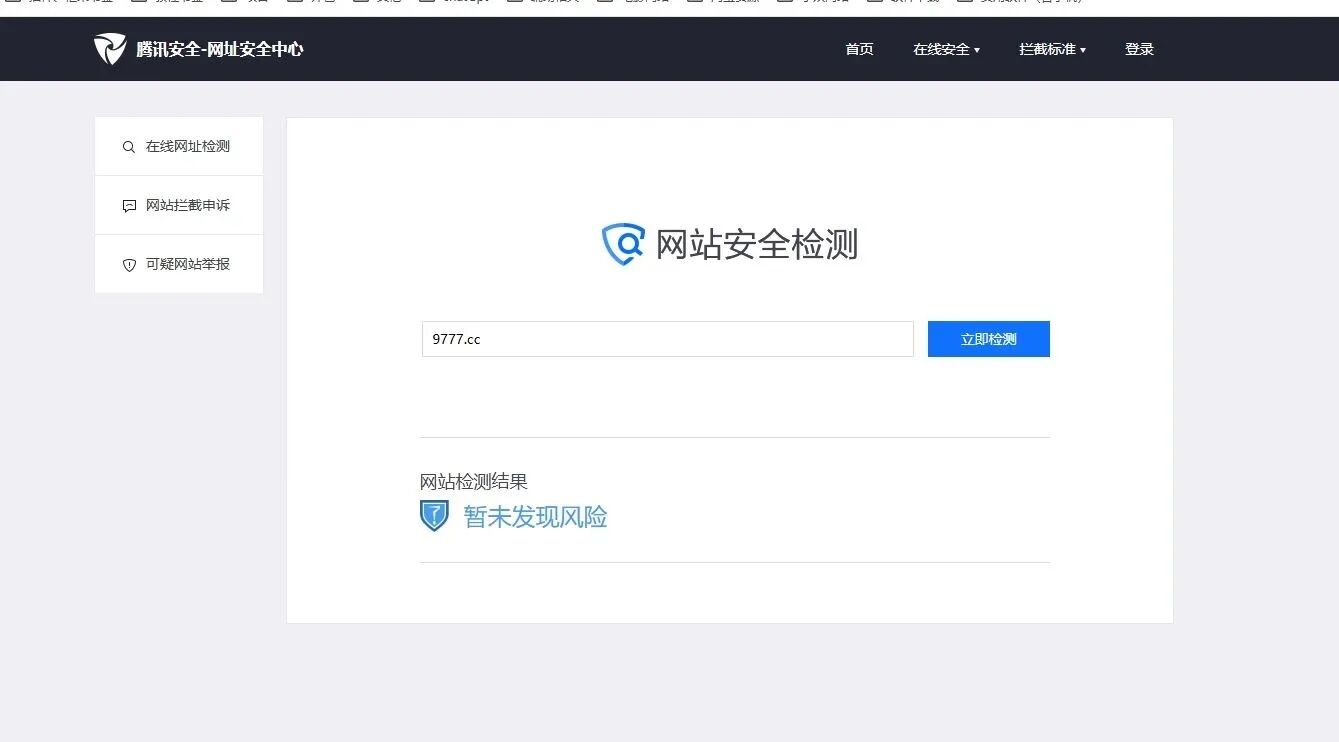Open the 首页 navigation item
1339x742 pixels.
click(859, 49)
